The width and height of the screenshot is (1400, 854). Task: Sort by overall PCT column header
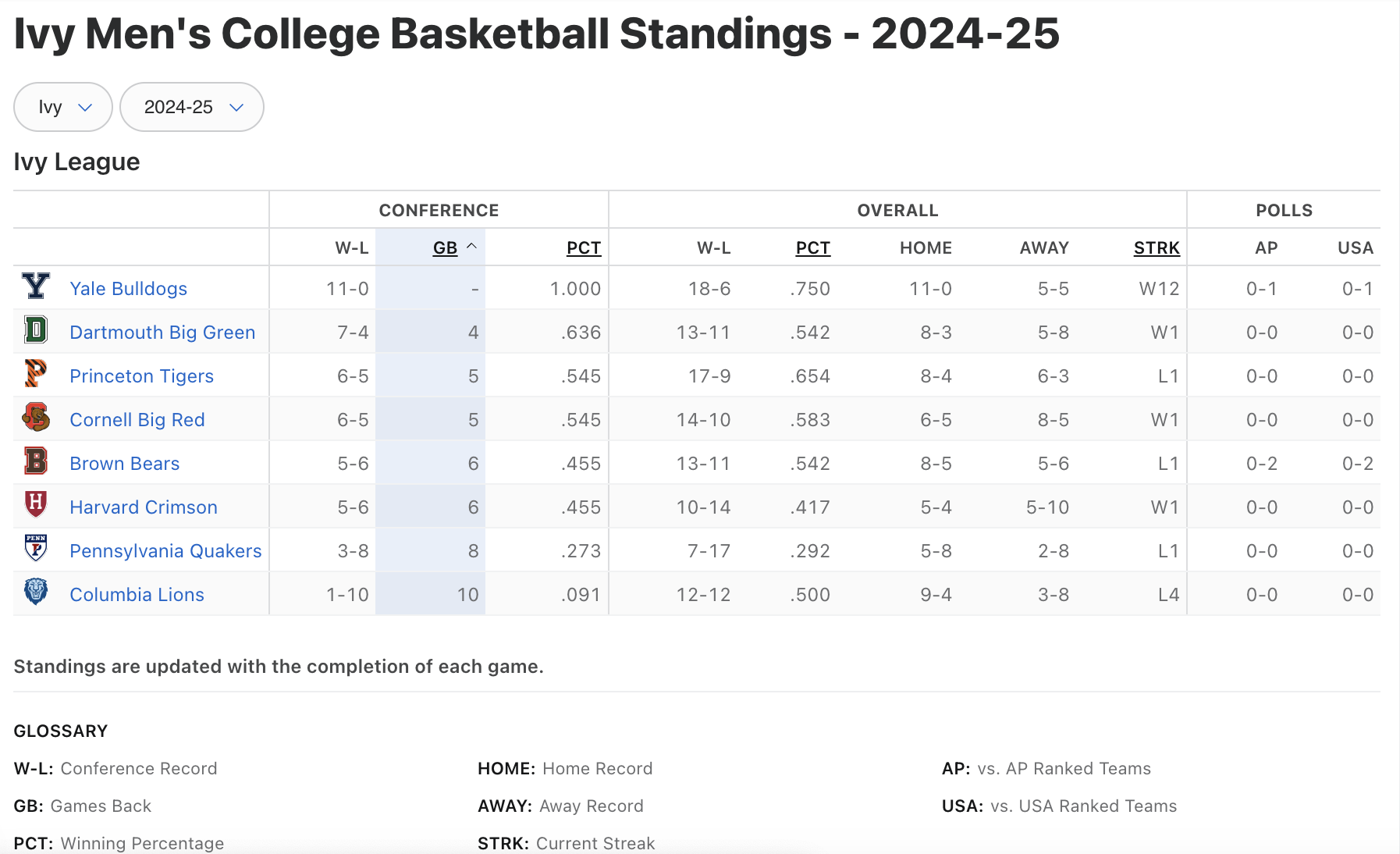pyautogui.click(x=812, y=248)
